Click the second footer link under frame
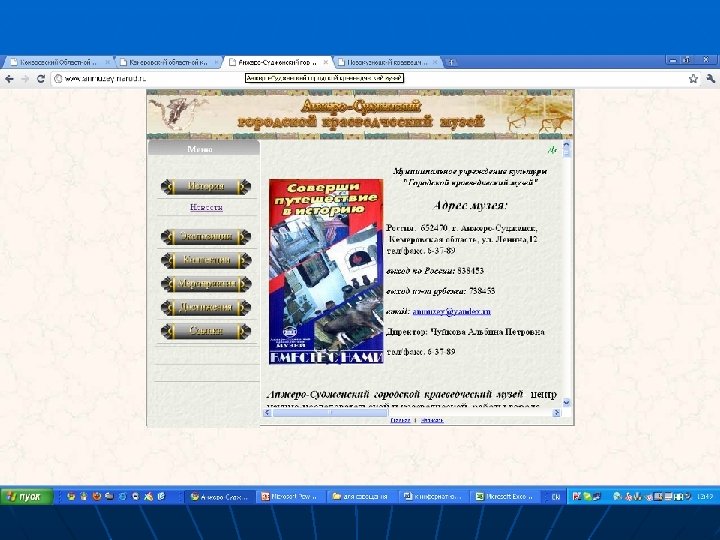Viewport: 720px width, 540px height. tap(432, 420)
